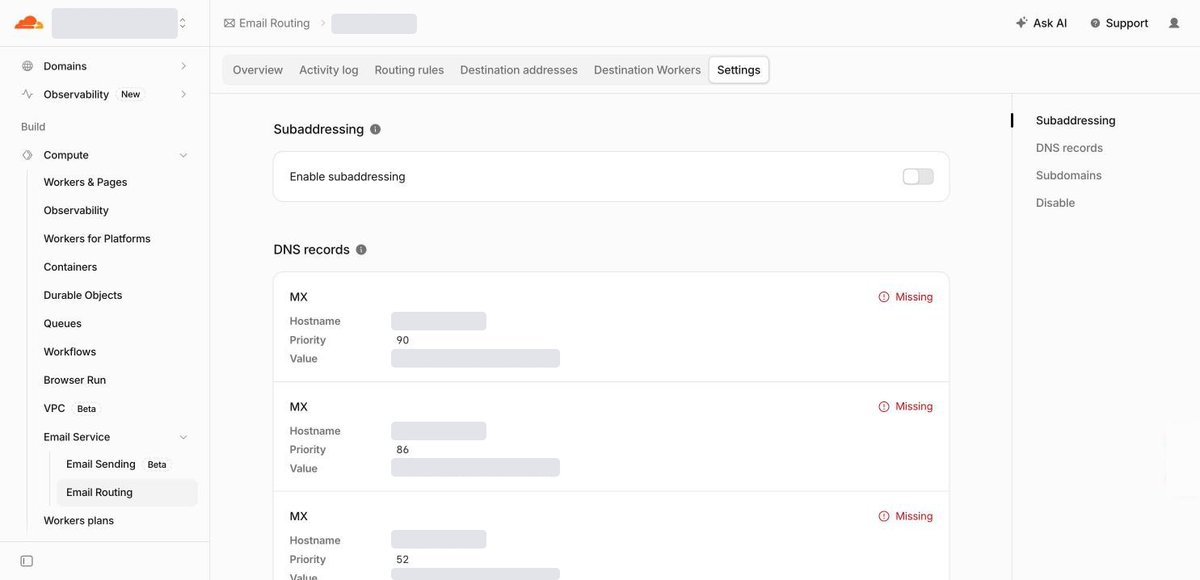Open the account switcher dropdown

[x=120, y=23]
